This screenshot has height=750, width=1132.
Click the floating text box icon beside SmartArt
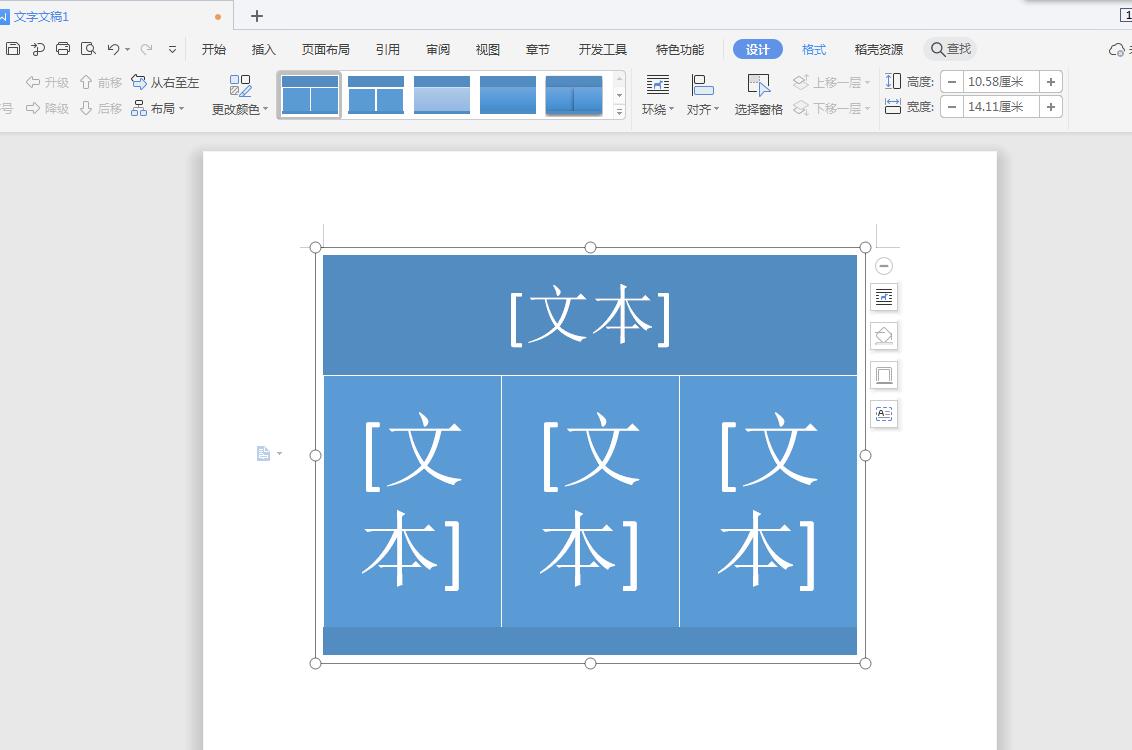pos(884,414)
